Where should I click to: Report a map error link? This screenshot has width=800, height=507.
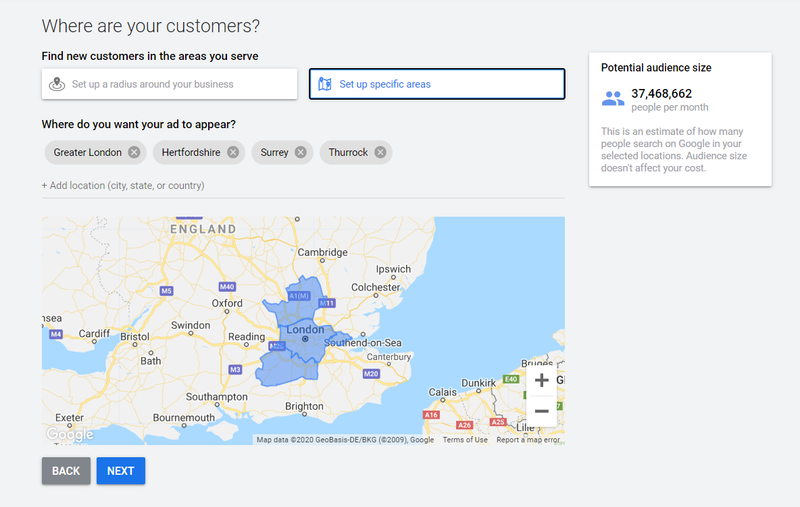528,440
